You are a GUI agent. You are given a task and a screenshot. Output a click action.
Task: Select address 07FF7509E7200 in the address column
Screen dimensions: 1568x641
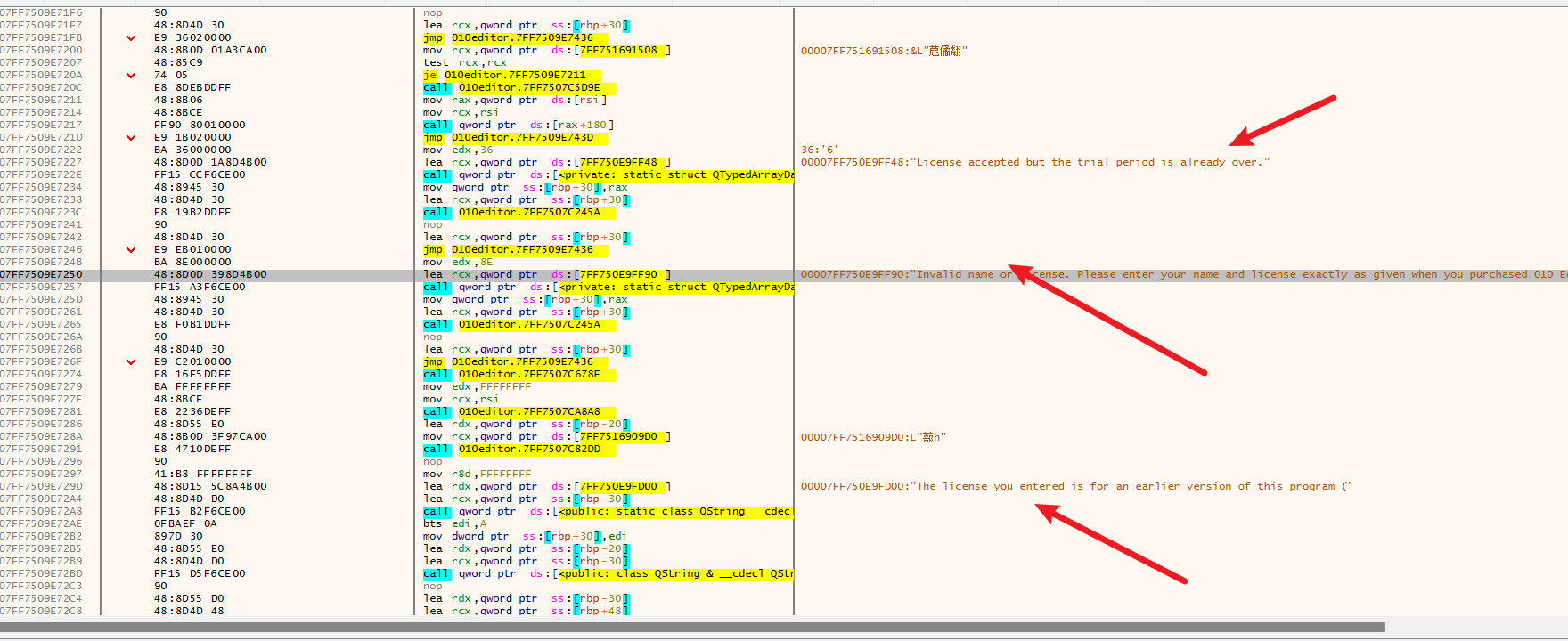(x=41, y=51)
